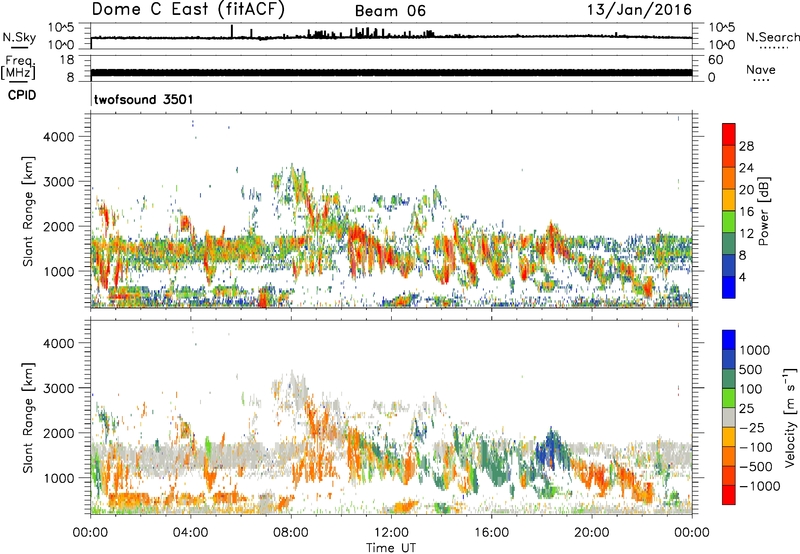Screen dimensions: 800x554
Task: Click the black frequency band in the Freq. panel
Action: tap(391, 72)
